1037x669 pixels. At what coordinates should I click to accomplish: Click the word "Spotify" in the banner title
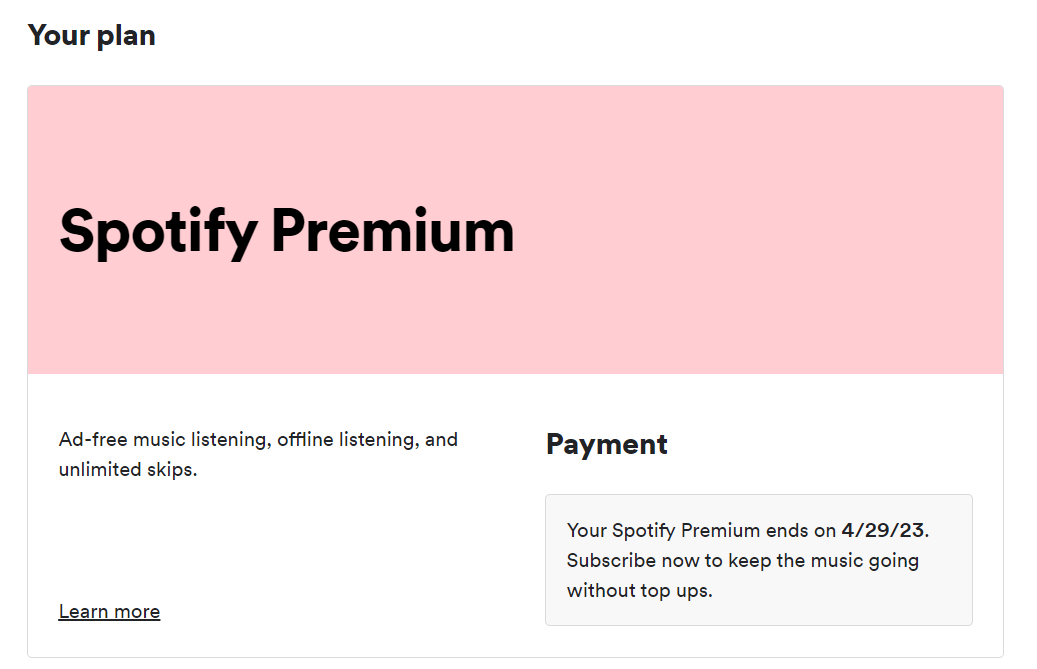[158, 231]
